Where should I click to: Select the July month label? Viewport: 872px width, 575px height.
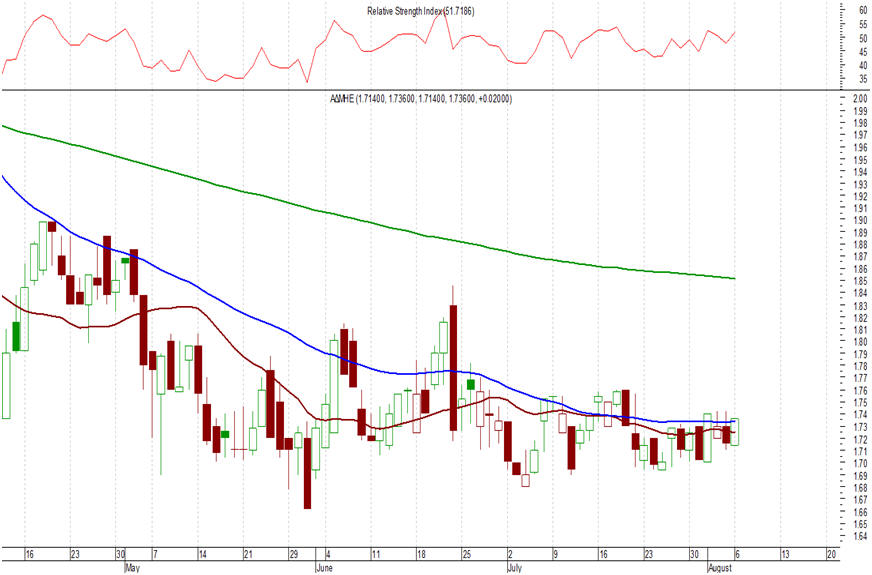point(515,568)
